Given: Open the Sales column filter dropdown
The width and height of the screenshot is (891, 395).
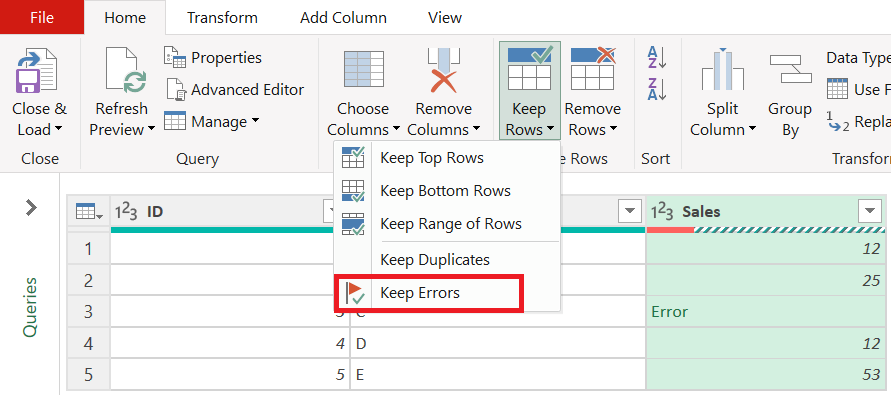Looking at the screenshot, I should [869, 212].
